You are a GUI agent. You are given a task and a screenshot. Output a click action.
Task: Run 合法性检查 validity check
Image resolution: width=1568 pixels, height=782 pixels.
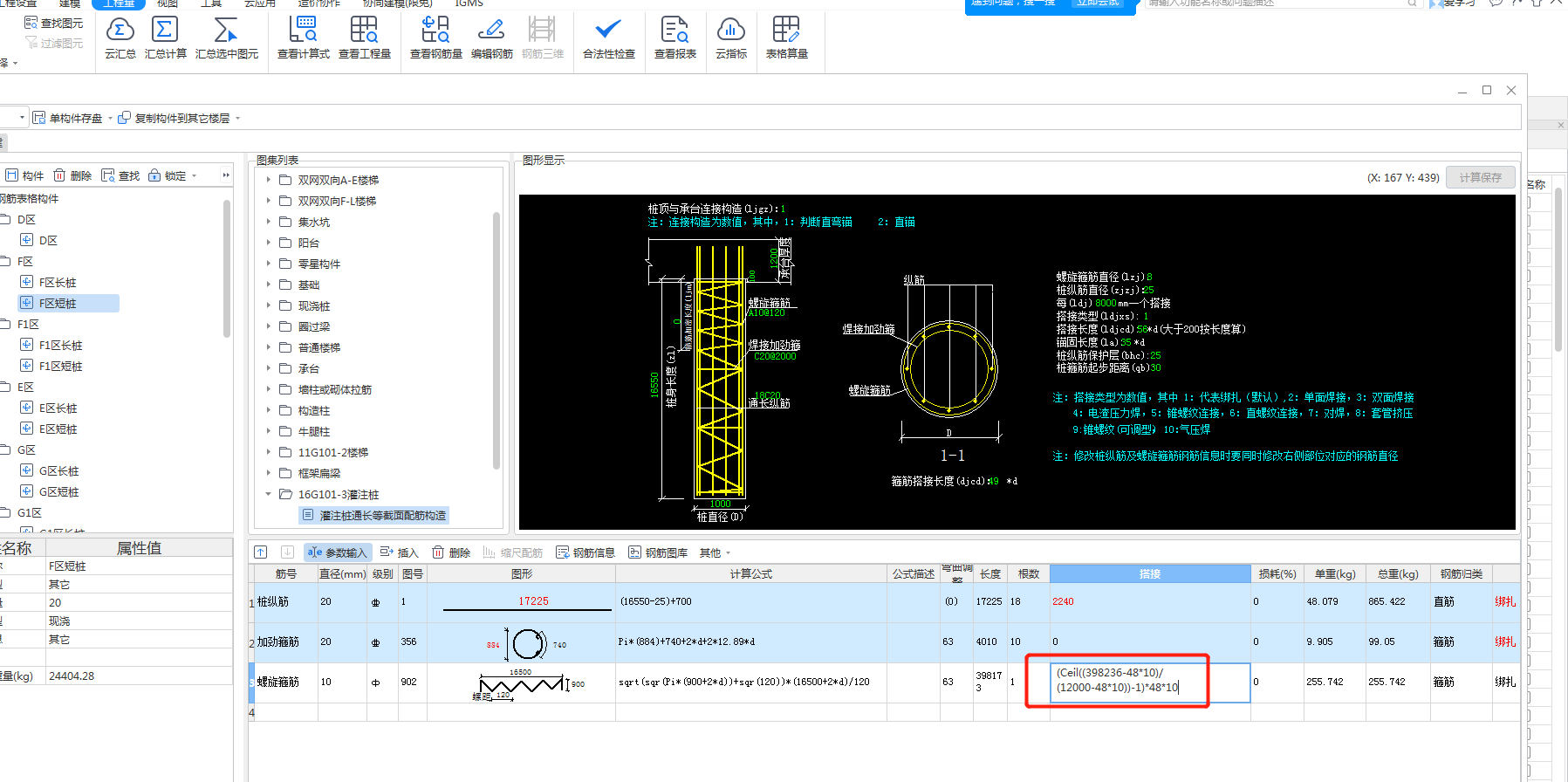608,38
